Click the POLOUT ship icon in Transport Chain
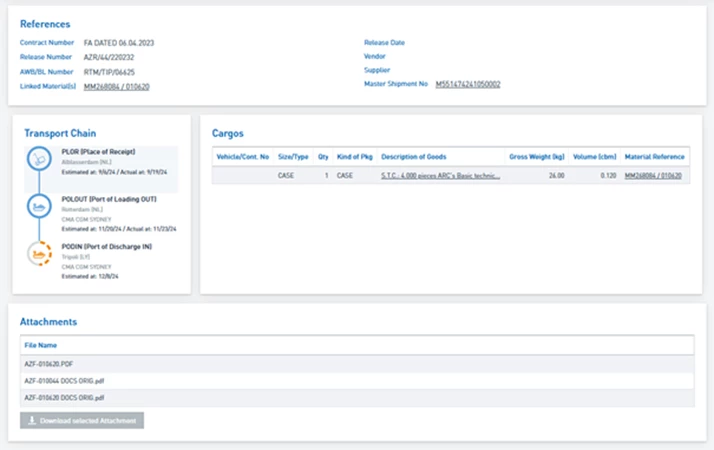The height and width of the screenshot is (450, 714). click(39, 206)
